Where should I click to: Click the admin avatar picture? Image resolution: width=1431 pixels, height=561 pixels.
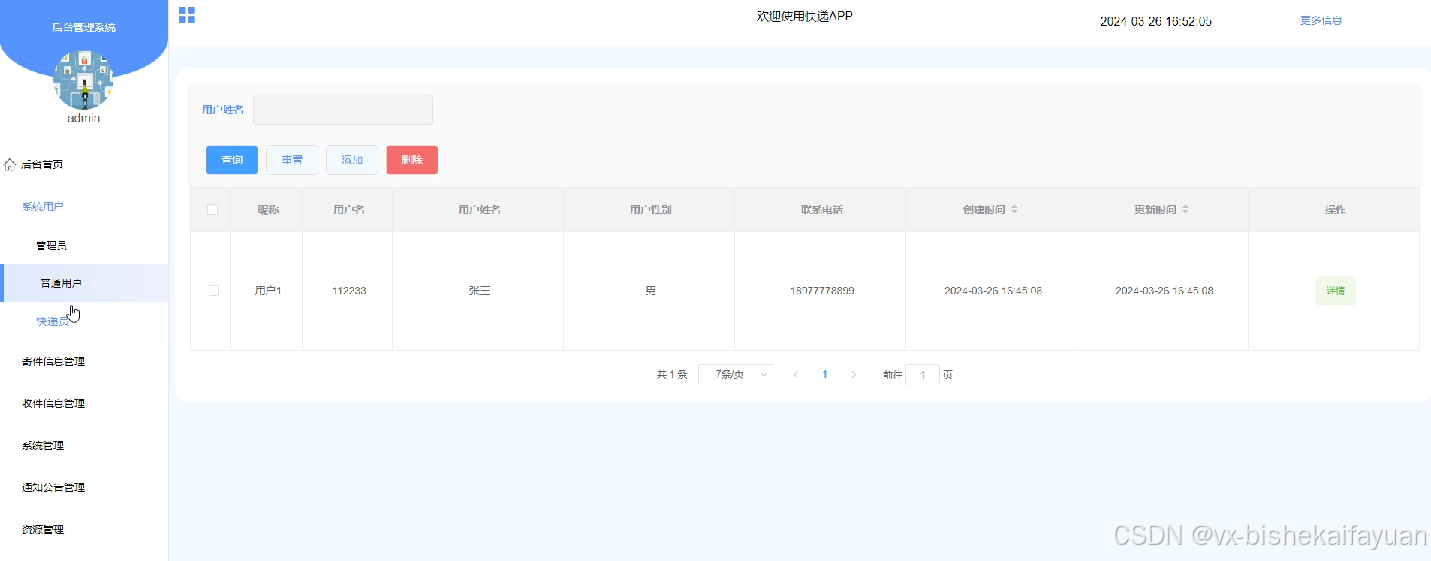coord(83,79)
